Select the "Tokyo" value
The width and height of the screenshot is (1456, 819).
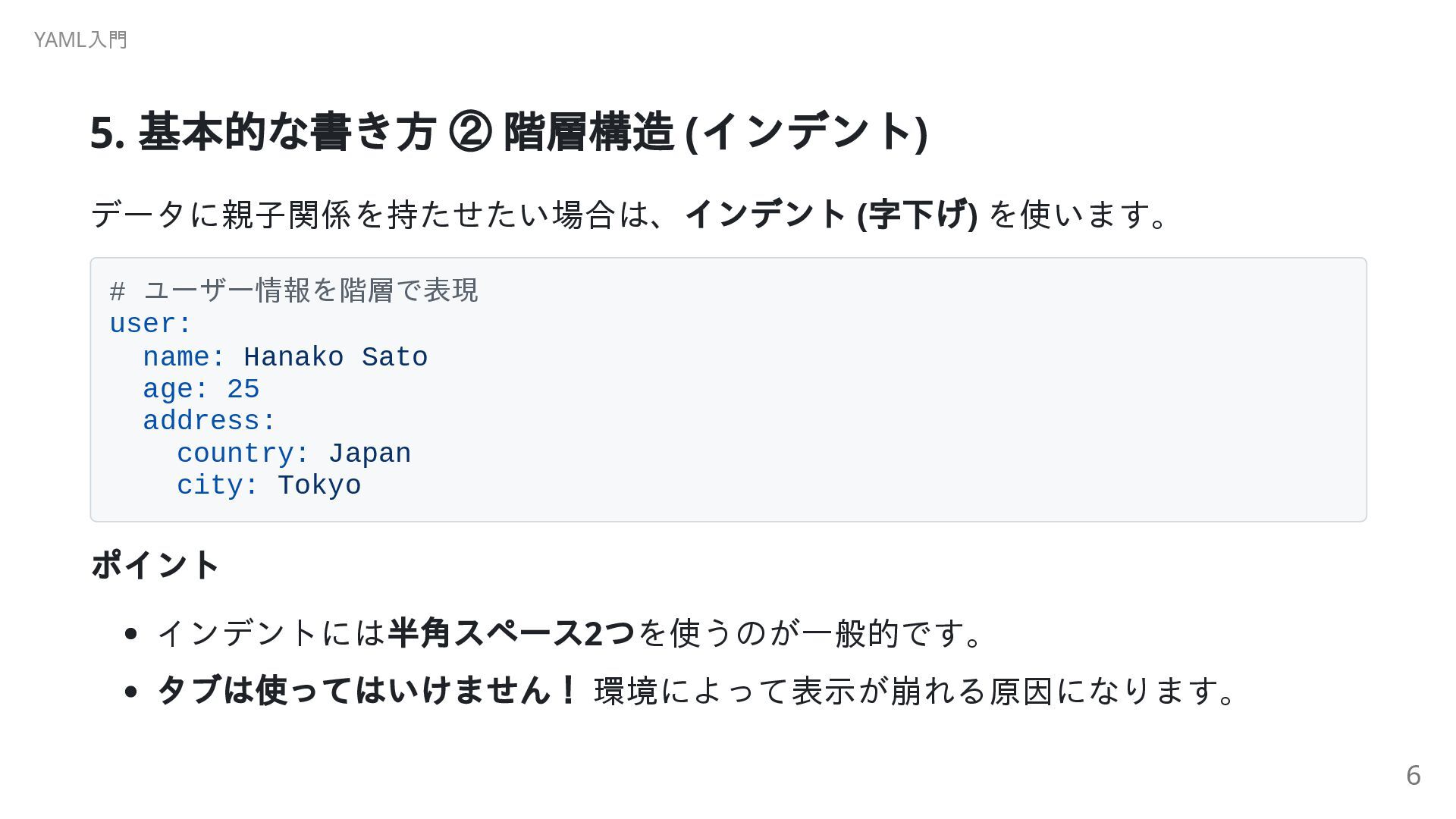[x=319, y=486]
